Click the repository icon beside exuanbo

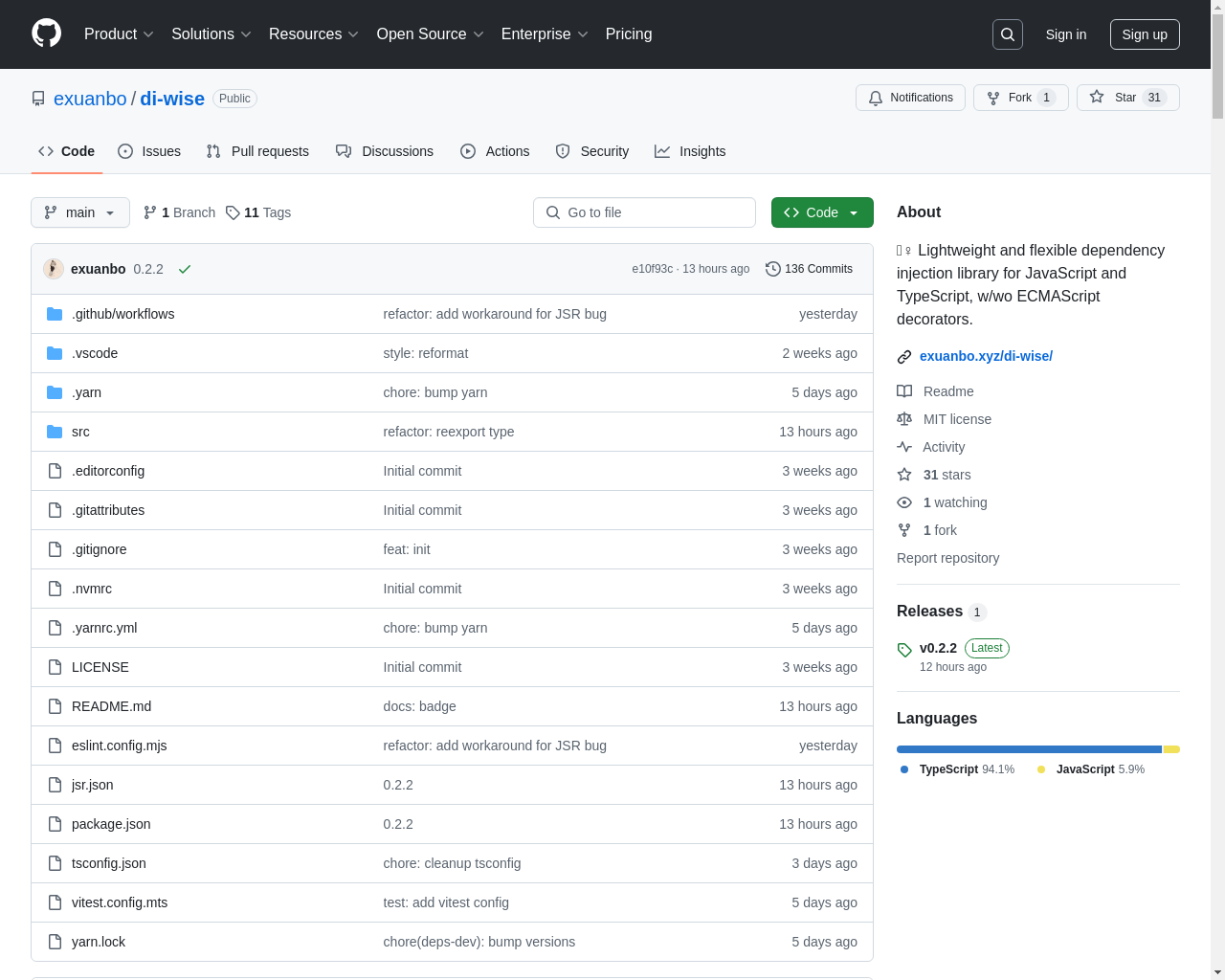(x=38, y=99)
